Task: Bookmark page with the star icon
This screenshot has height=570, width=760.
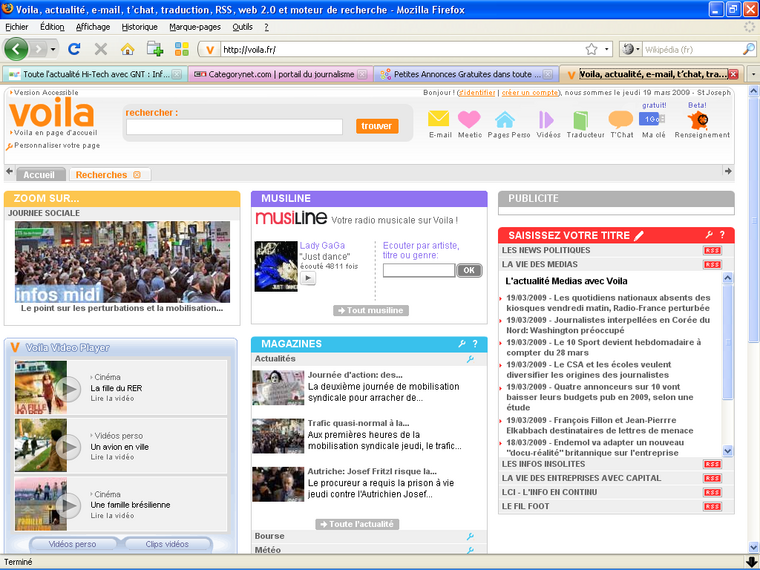Action: tap(591, 49)
